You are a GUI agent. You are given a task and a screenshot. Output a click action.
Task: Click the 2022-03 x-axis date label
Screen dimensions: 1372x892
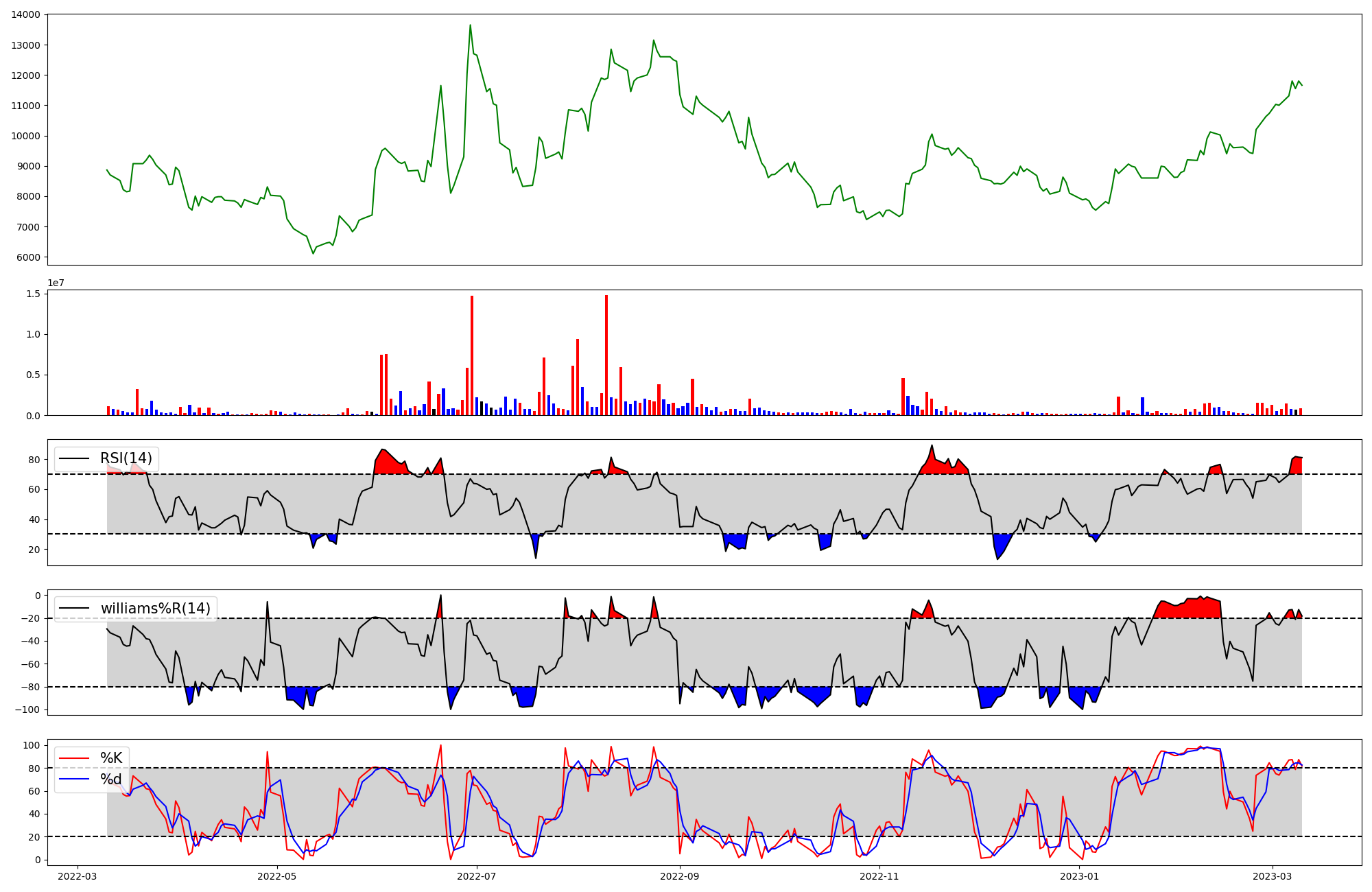(x=78, y=876)
